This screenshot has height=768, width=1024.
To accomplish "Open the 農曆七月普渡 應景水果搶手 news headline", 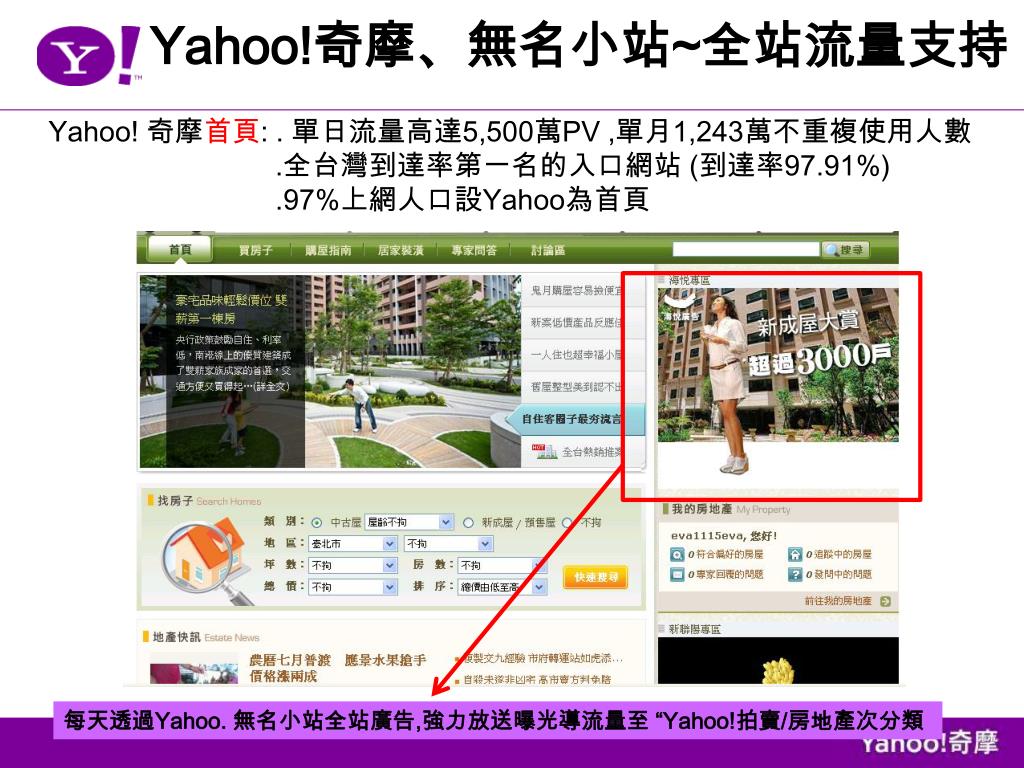I will pos(338,668).
